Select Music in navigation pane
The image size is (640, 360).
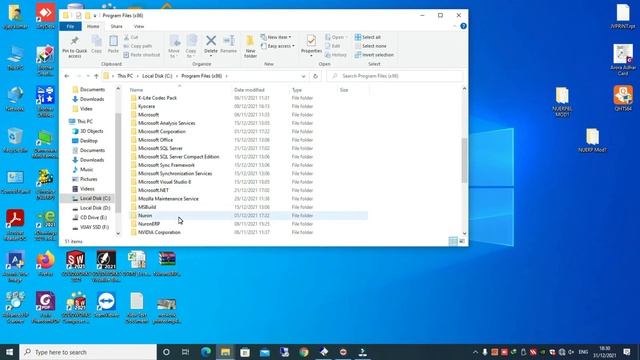[x=86, y=169]
